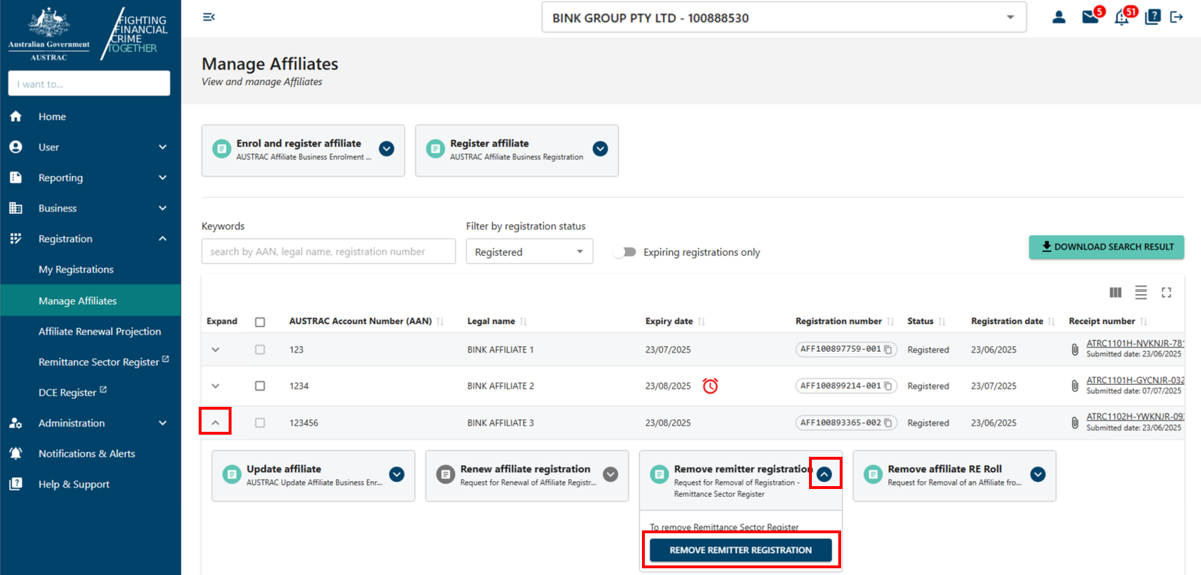
Task: Expand the BINK AFFILIATE 1 row
Action: tap(215, 350)
